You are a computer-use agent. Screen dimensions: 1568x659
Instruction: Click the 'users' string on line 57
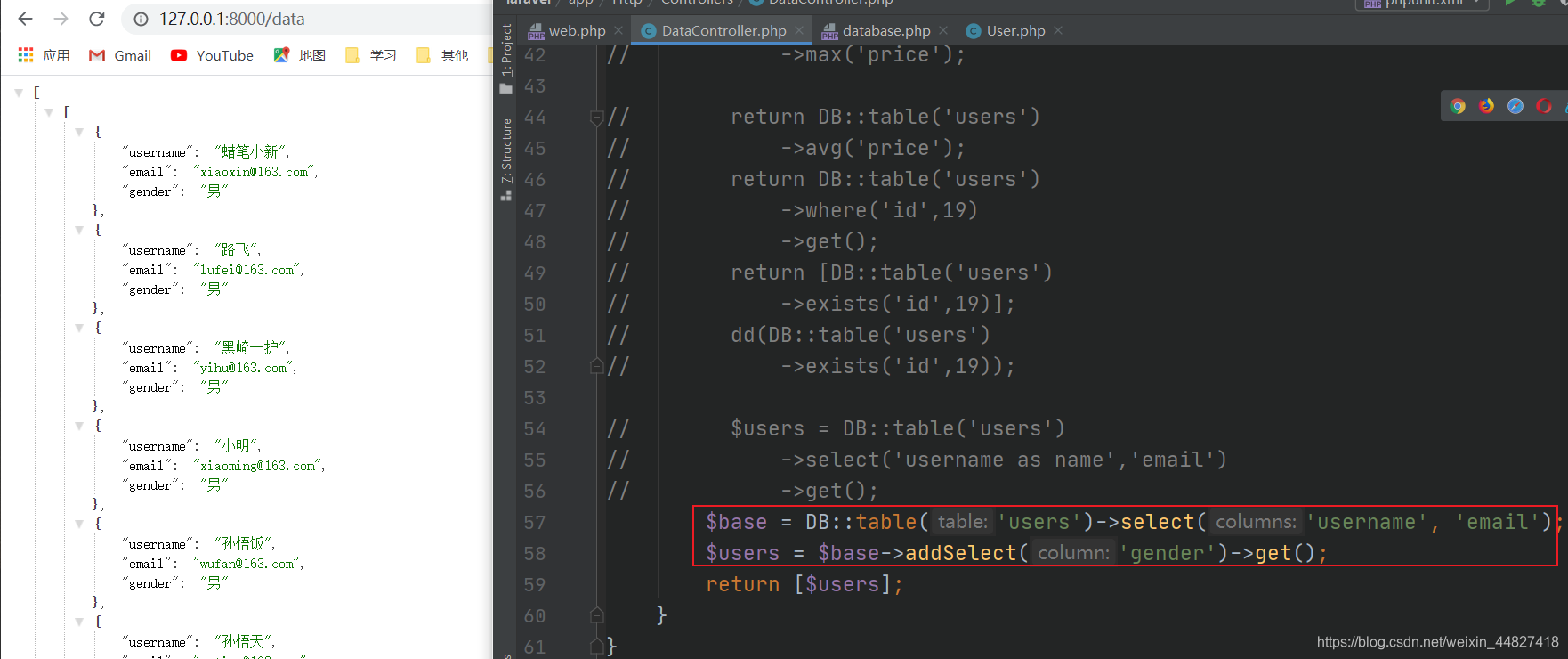[1045, 523]
